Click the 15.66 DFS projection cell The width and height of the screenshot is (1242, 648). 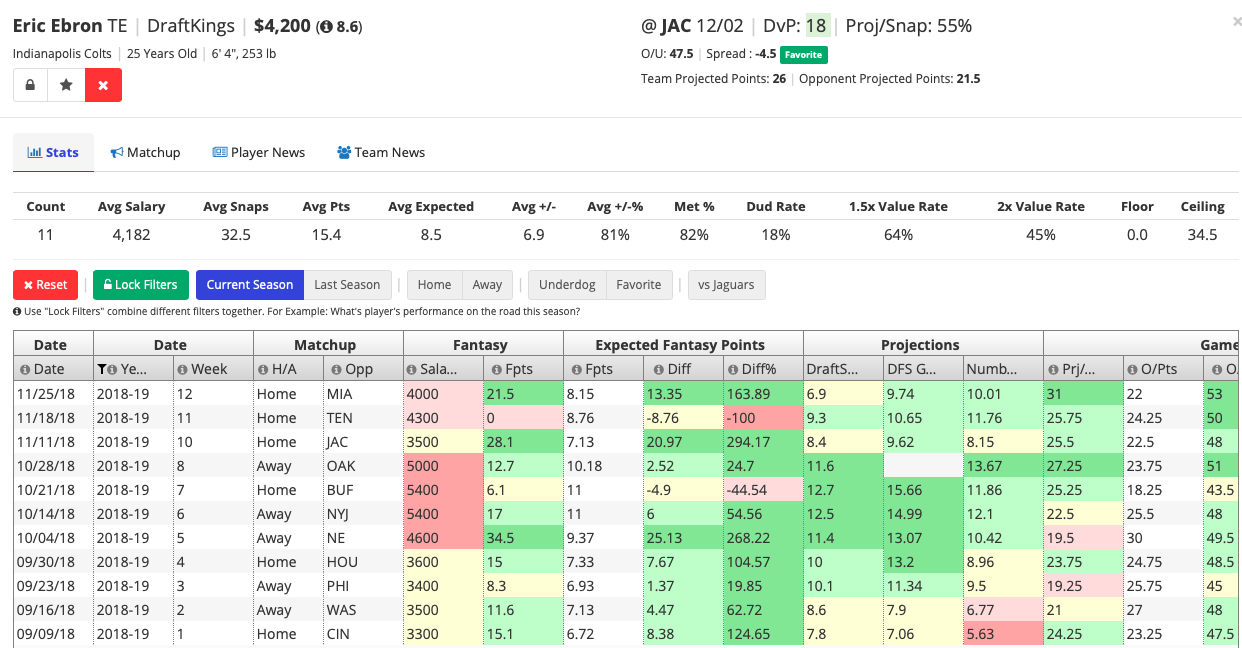pos(923,490)
